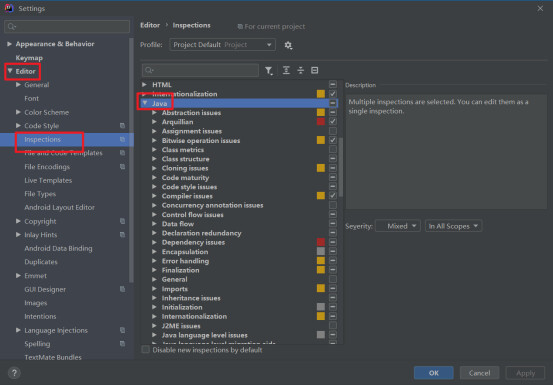Image resolution: width=553 pixels, height=386 pixels.
Task: Check Disable new inspections by default
Action: pyautogui.click(x=145, y=350)
